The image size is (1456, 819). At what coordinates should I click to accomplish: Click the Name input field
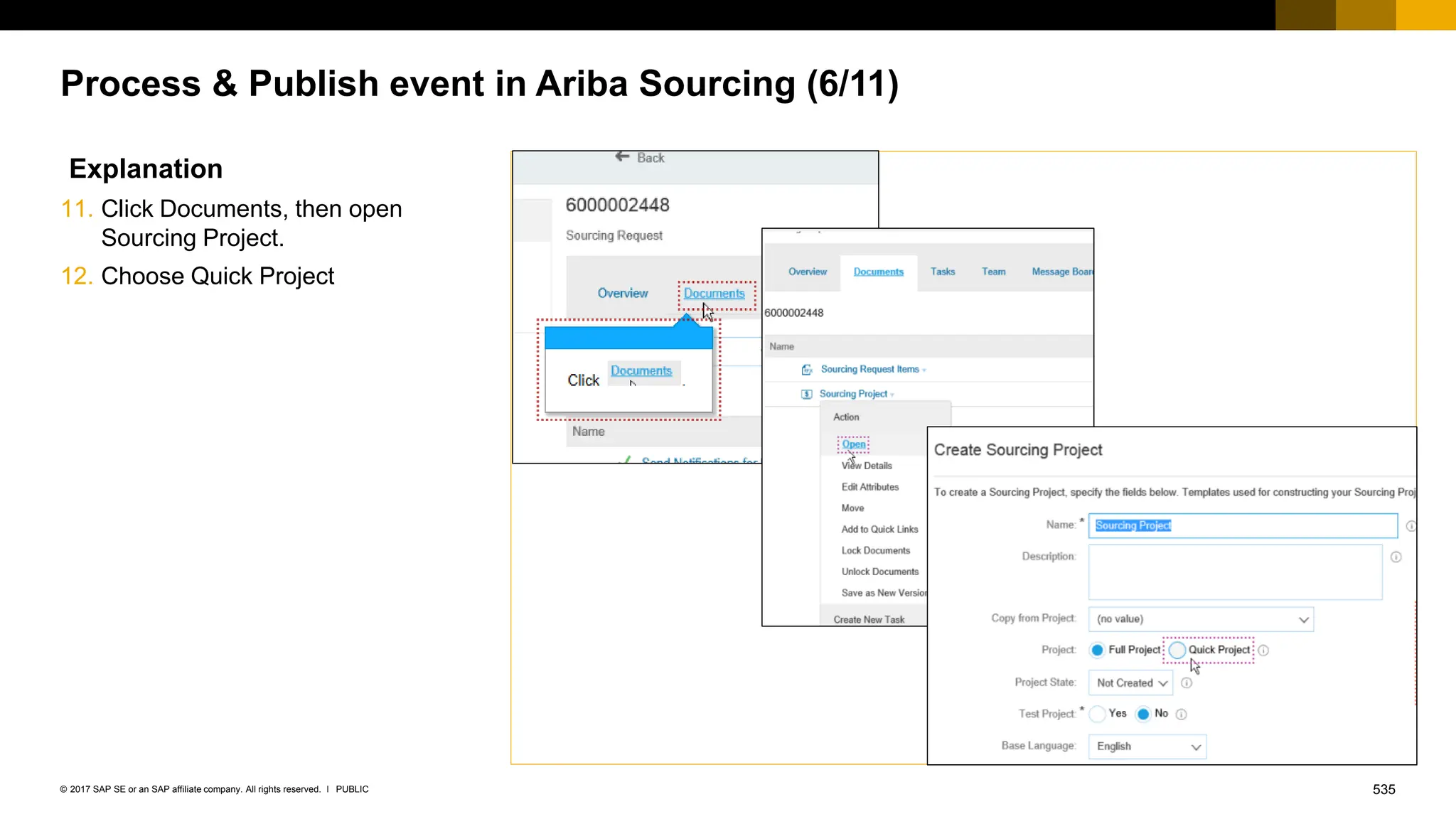coord(1243,526)
